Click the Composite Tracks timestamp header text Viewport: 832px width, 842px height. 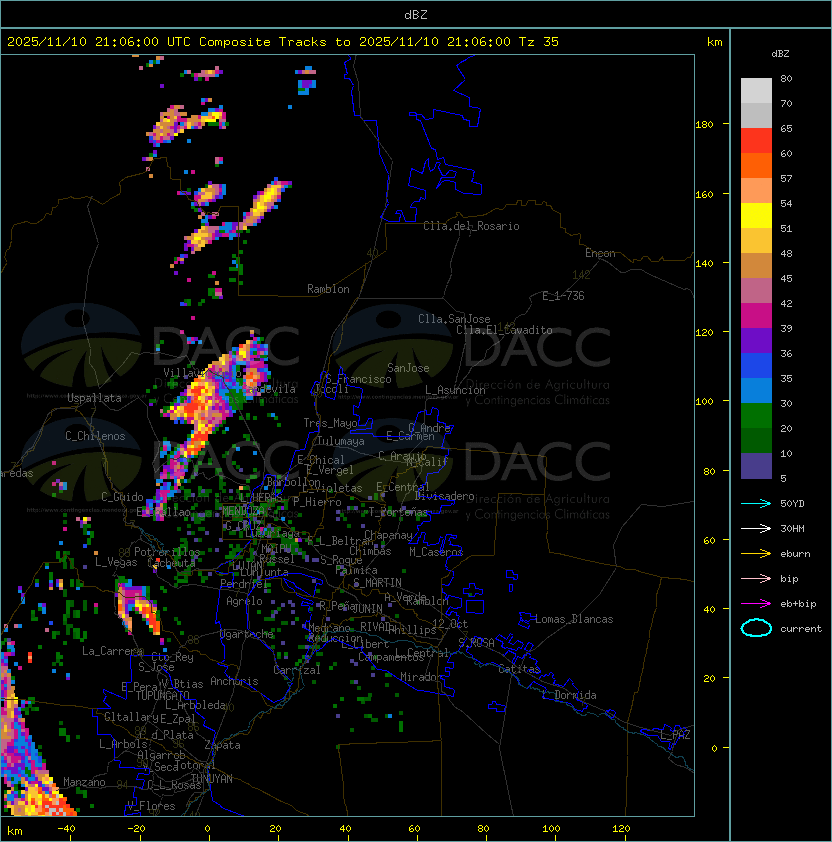pyautogui.click(x=283, y=41)
